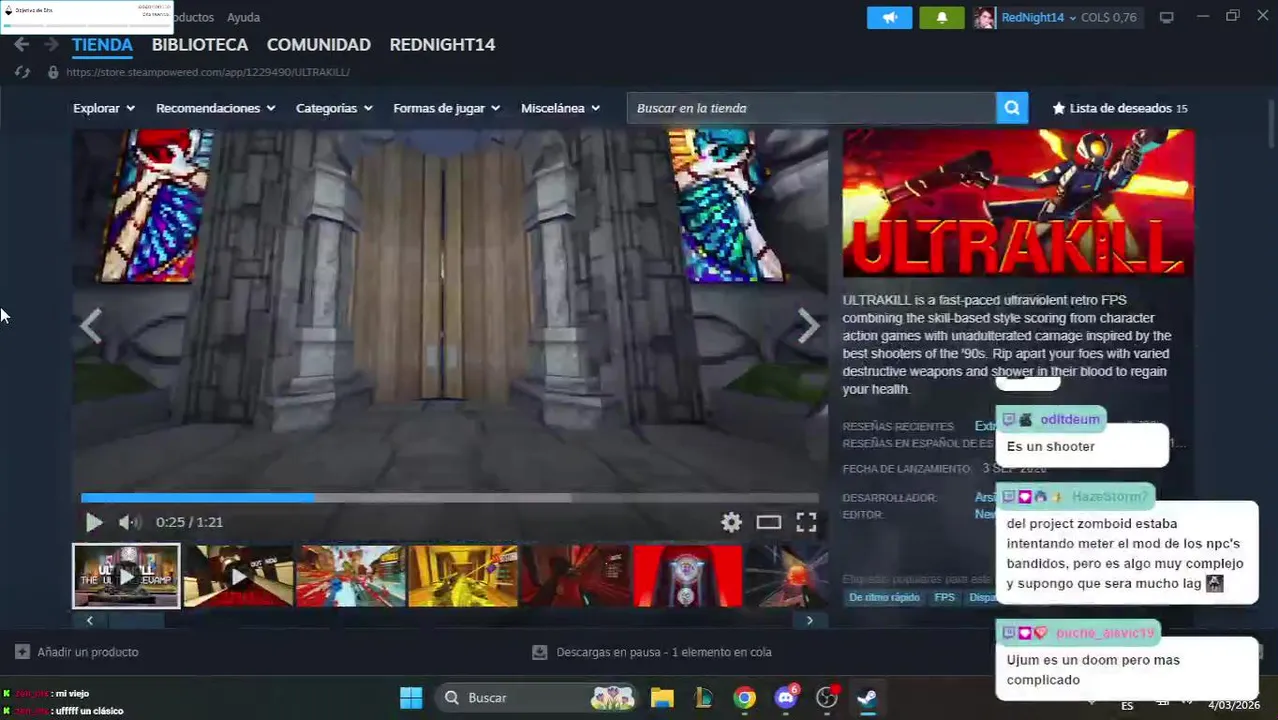This screenshot has height=720, width=1278.
Task: Click the De ritmo rápido tag
Action: click(x=884, y=597)
